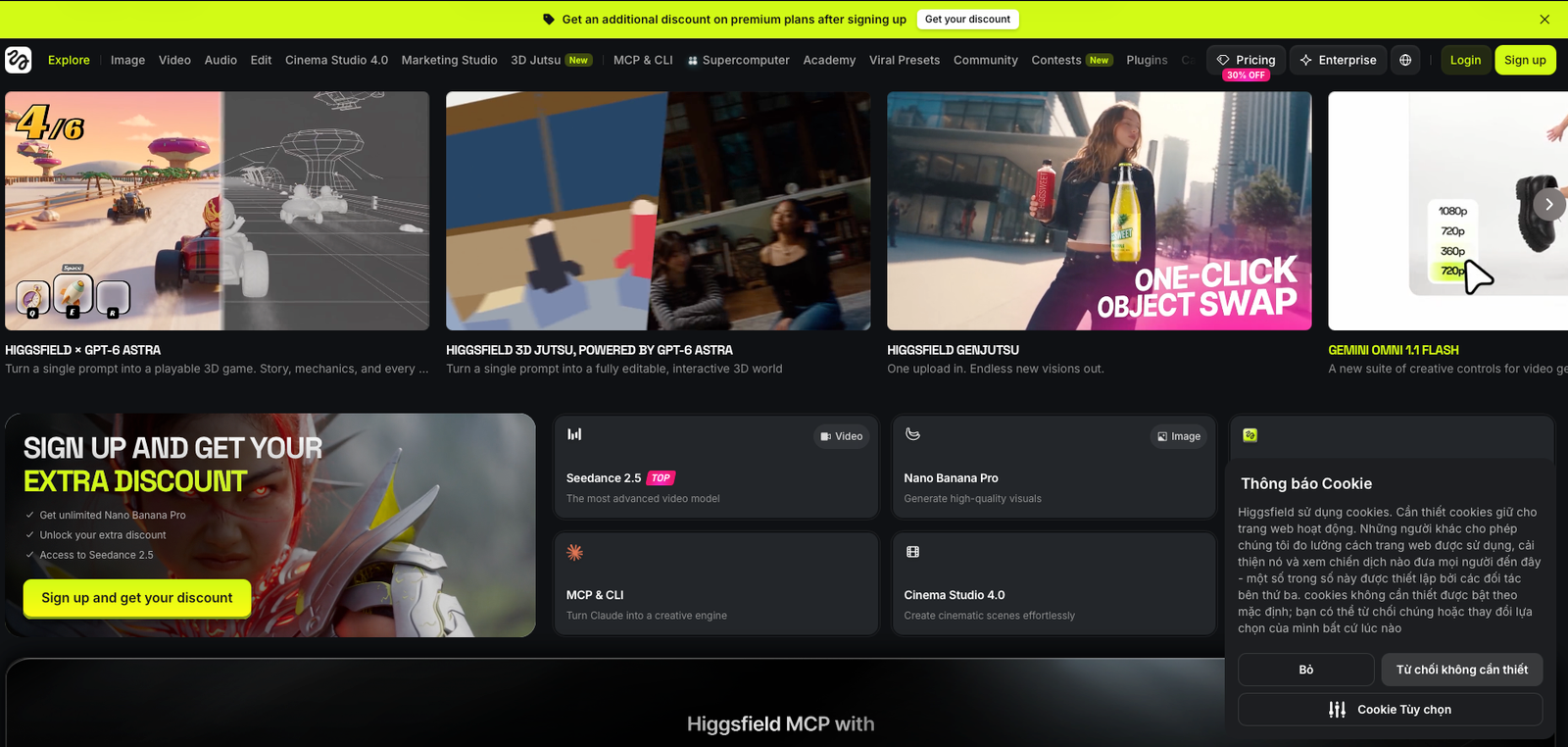Open Supercomputer nav item
This screenshot has height=747, width=1568.
(x=738, y=60)
